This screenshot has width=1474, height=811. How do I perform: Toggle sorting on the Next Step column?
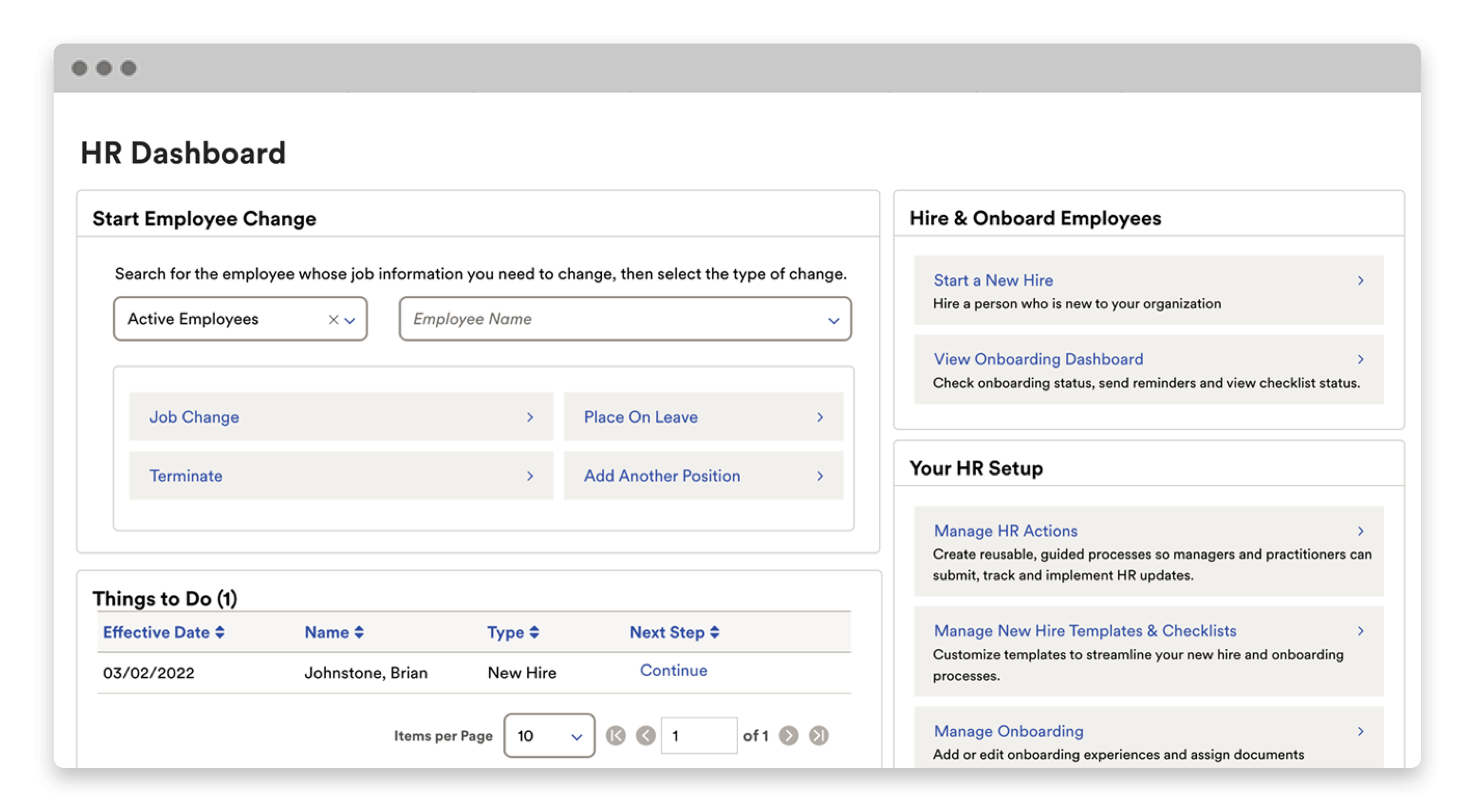click(x=676, y=632)
